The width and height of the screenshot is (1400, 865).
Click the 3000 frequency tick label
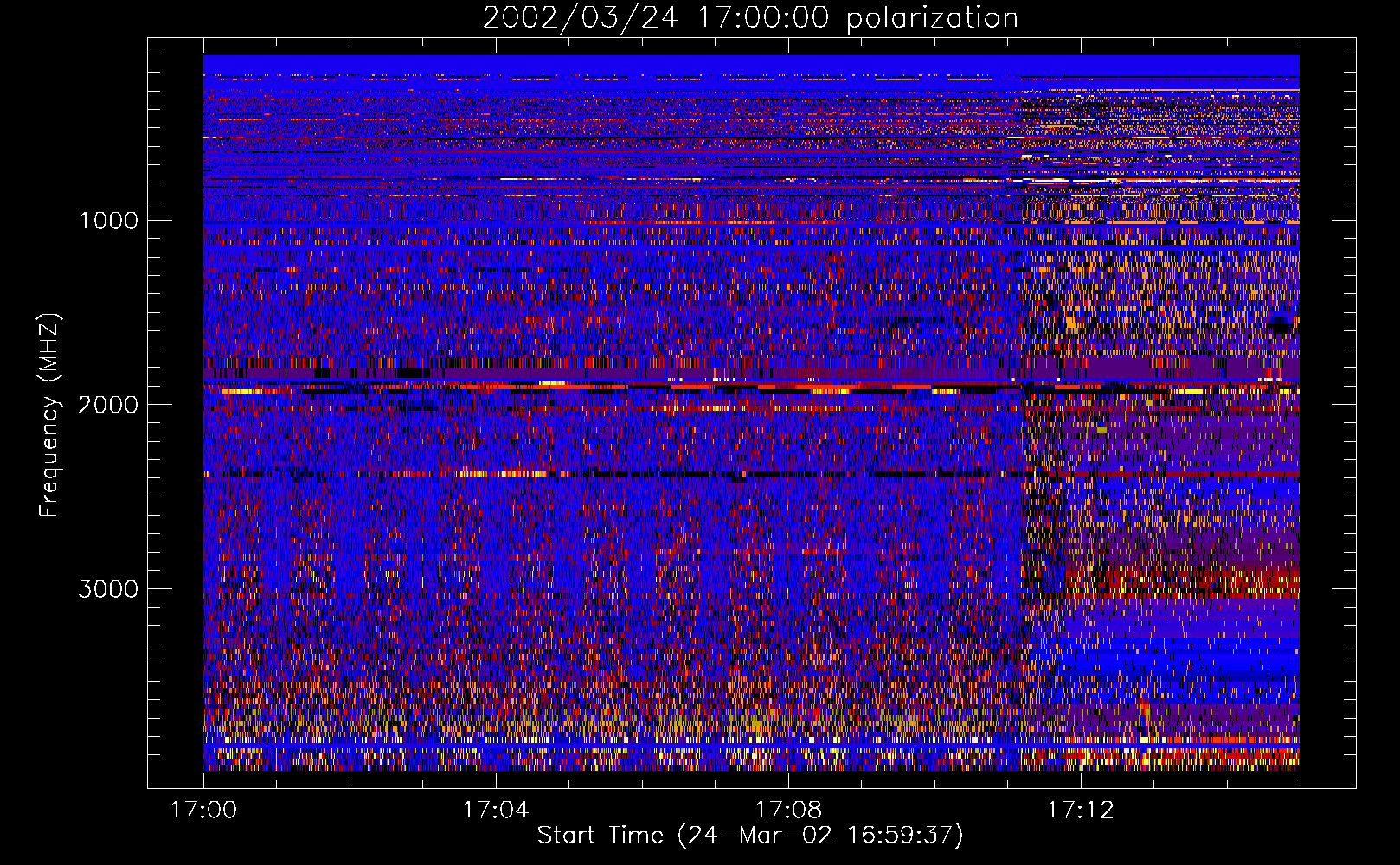click(x=108, y=589)
